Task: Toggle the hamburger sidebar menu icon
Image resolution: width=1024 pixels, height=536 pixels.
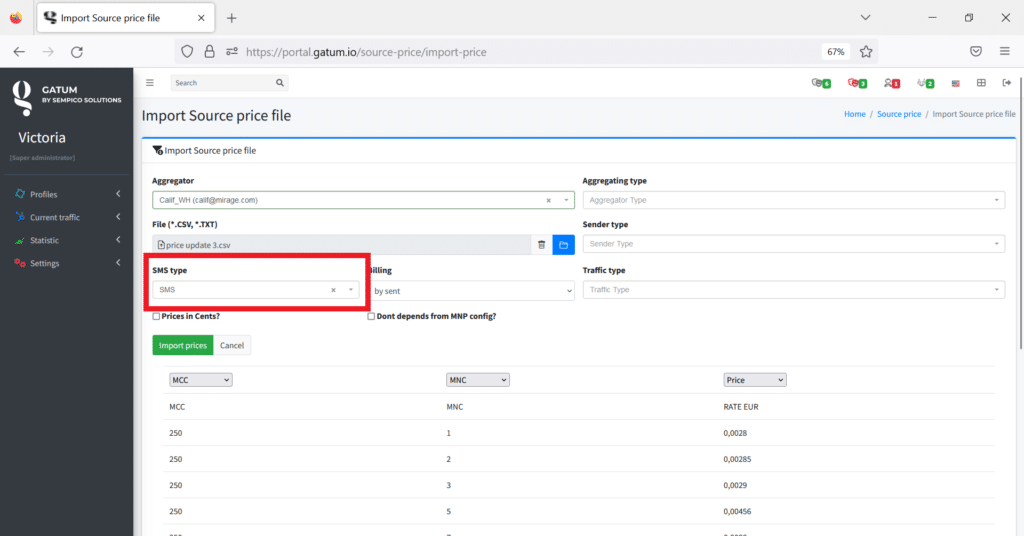Action: coord(150,83)
